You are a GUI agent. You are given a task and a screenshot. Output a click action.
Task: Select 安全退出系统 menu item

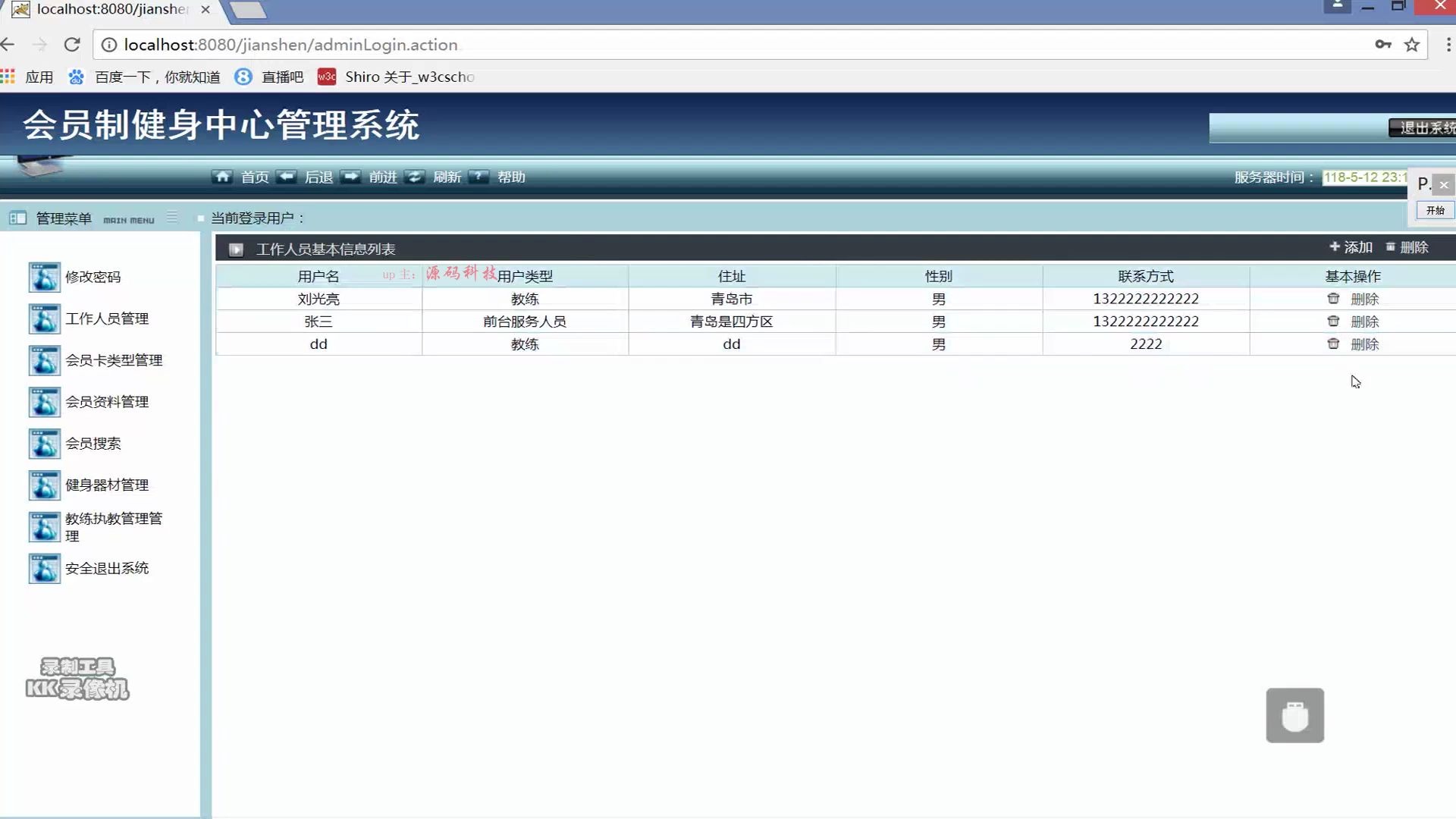click(x=107, y=568)
